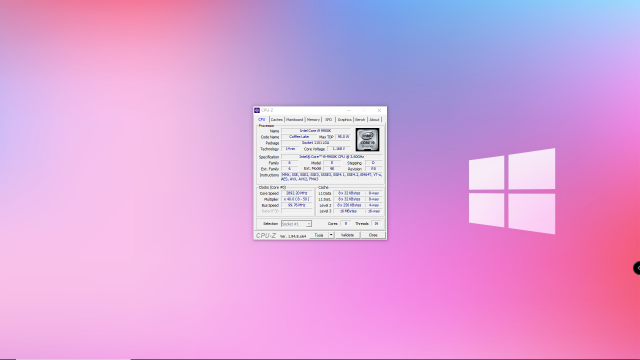
Task: Click the Ext. Model value field
Action: tap(332, 169)
